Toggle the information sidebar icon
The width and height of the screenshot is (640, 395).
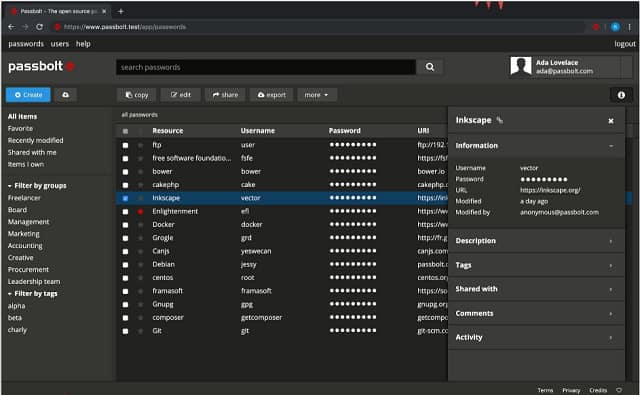coord(621,95)
